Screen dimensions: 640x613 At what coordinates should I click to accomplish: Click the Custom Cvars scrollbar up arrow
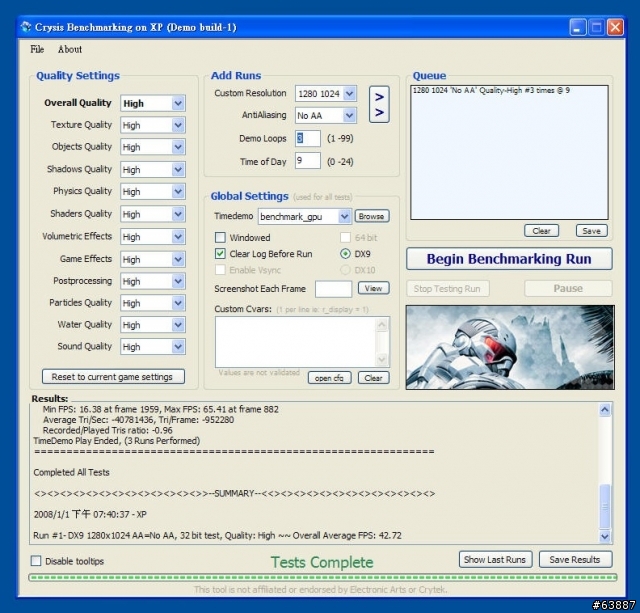coord(382,324)
